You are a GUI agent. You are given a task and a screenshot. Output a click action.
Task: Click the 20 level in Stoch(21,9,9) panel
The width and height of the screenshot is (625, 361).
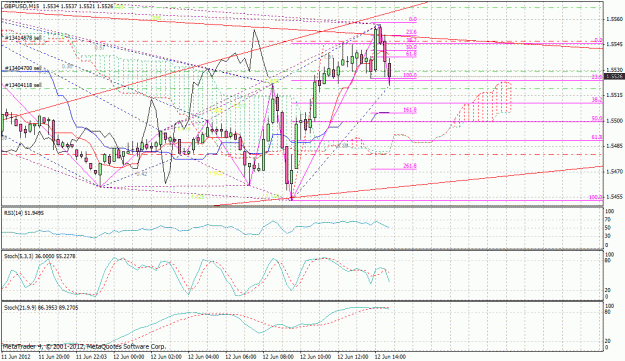coord(608,341)
